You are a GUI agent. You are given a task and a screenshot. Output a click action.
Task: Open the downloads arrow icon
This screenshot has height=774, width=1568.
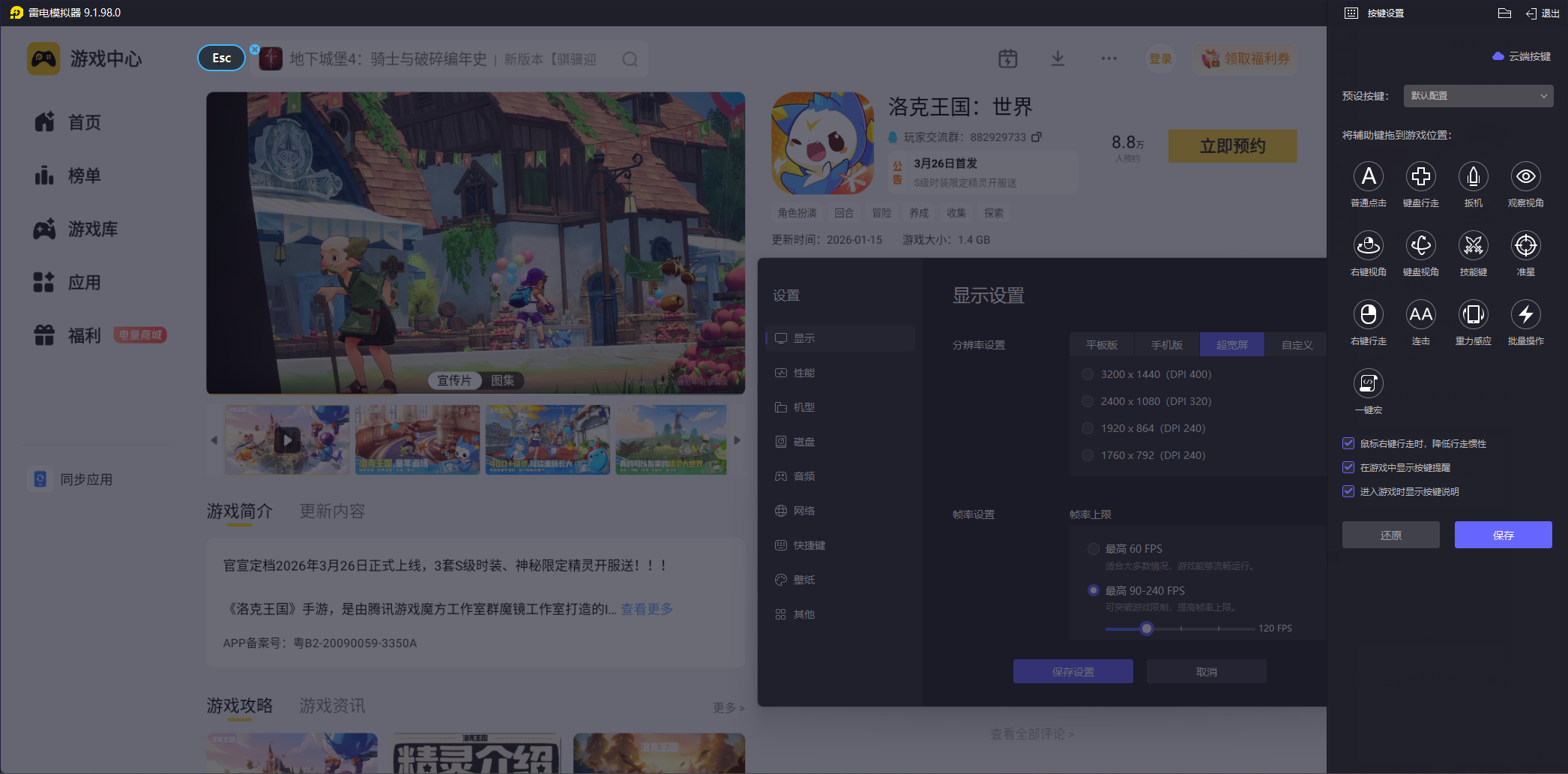pyautogui.click(x=1058, y=58)
